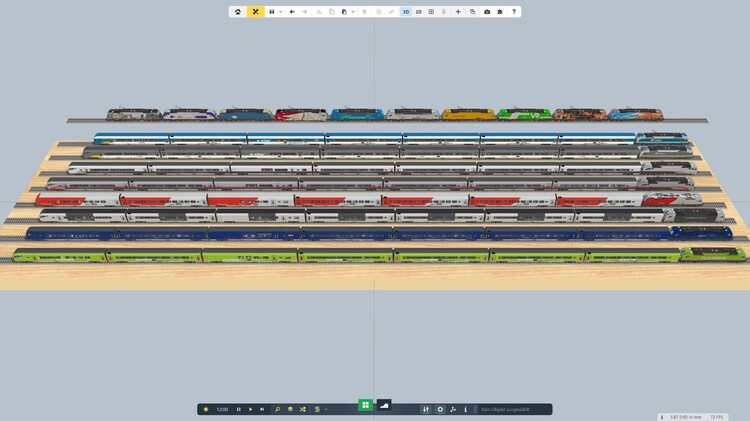Viewport: 750px width, 421px height.
Task: Play the simulation with yellow arrow
Action: coord(251,410)
